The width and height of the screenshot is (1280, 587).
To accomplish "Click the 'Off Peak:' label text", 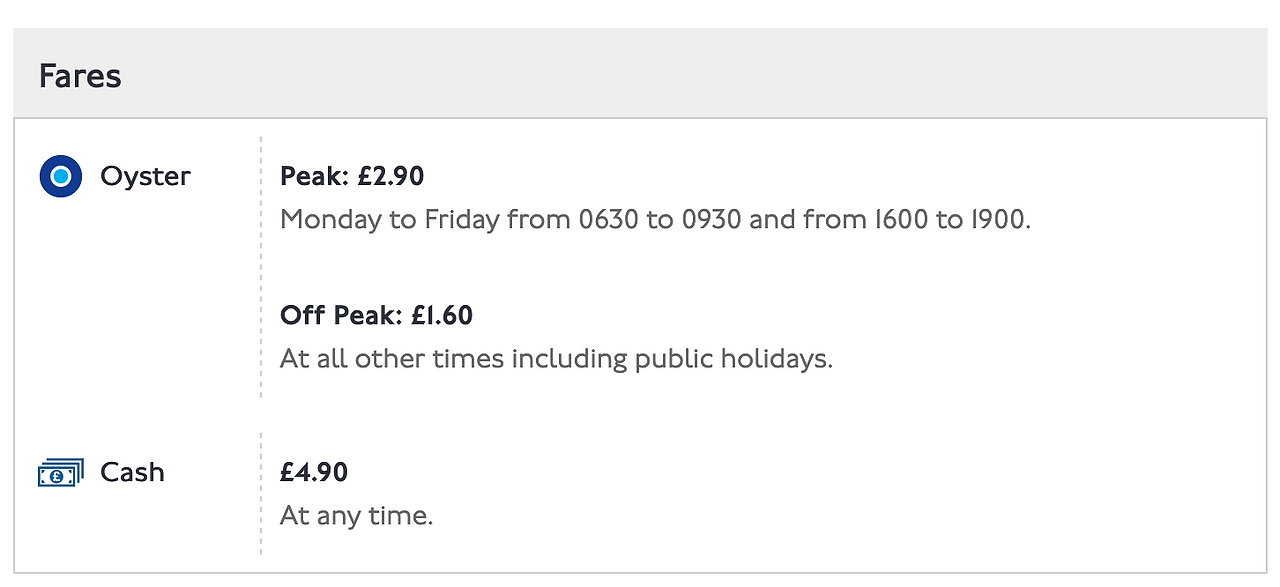I will tap(340, 316).
